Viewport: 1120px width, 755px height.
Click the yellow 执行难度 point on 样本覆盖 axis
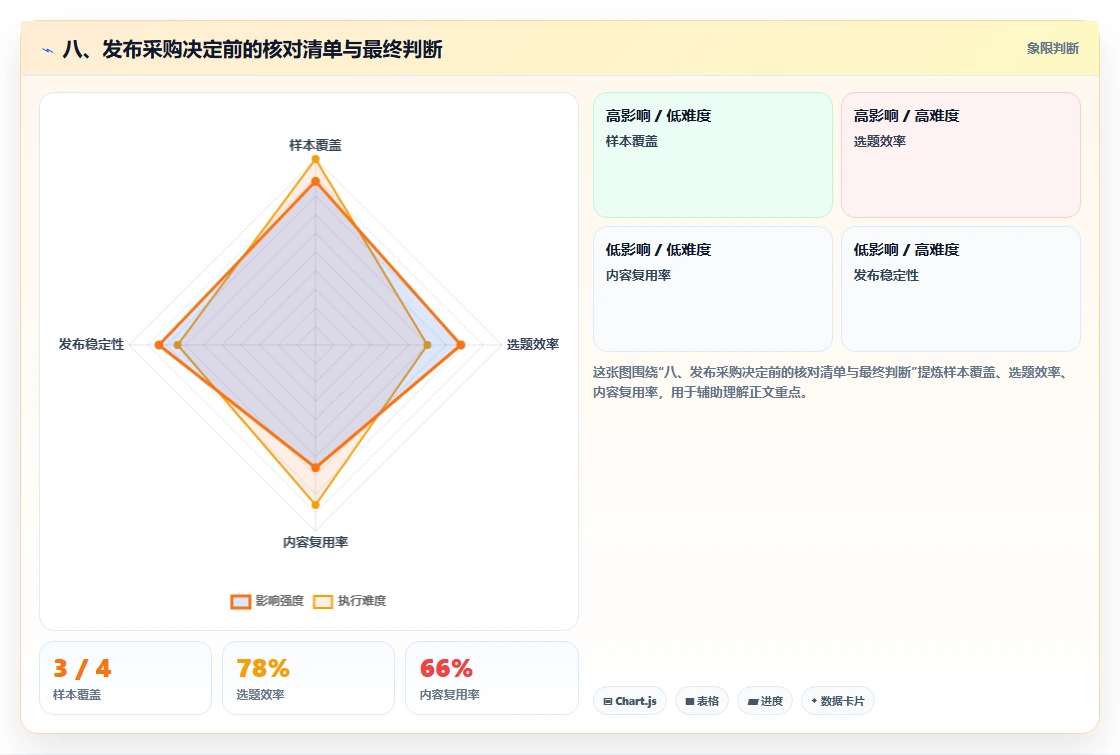(x=315, y=159)
